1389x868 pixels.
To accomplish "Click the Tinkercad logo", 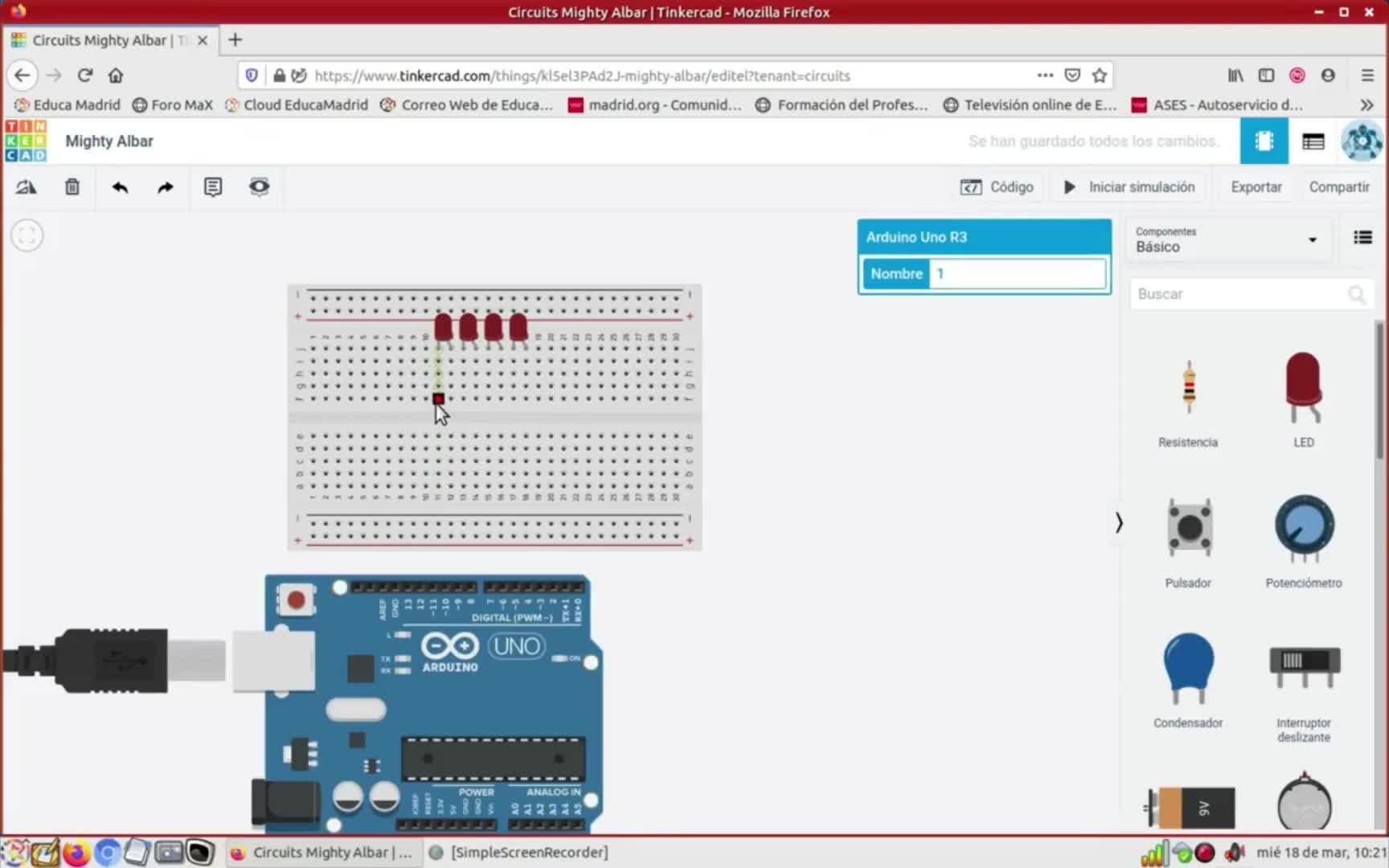I will [26, 141].
